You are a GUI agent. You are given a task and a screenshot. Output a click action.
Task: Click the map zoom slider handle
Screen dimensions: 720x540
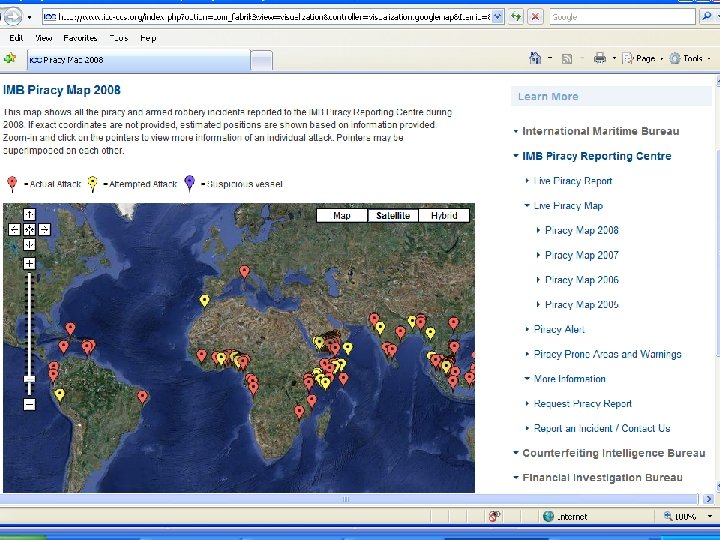click(x=29, y=379)
